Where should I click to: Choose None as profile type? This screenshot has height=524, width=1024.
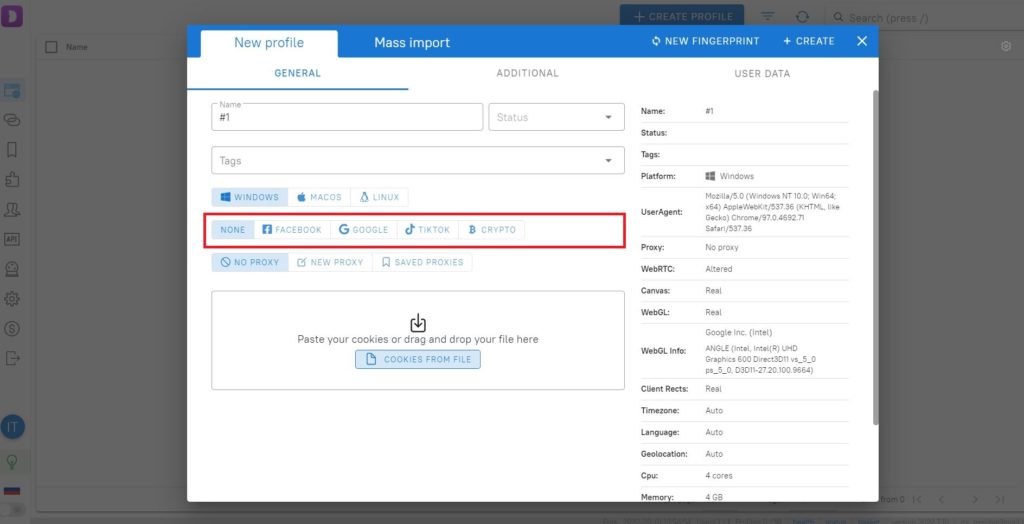[232, 230]
